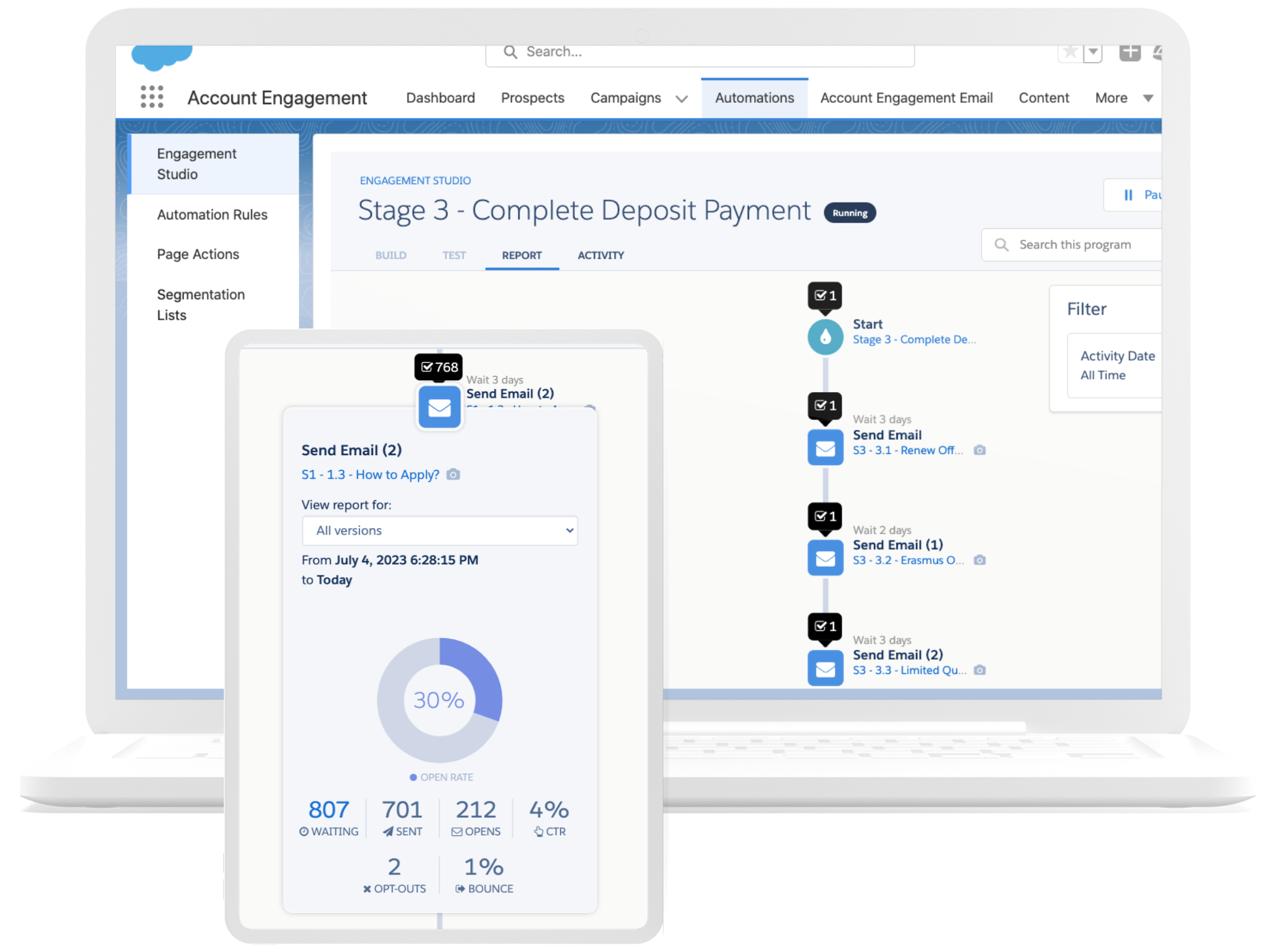Click the Send Email (1) envelope icon
Screen dimensions: 1276x952
tap(825, 558)
